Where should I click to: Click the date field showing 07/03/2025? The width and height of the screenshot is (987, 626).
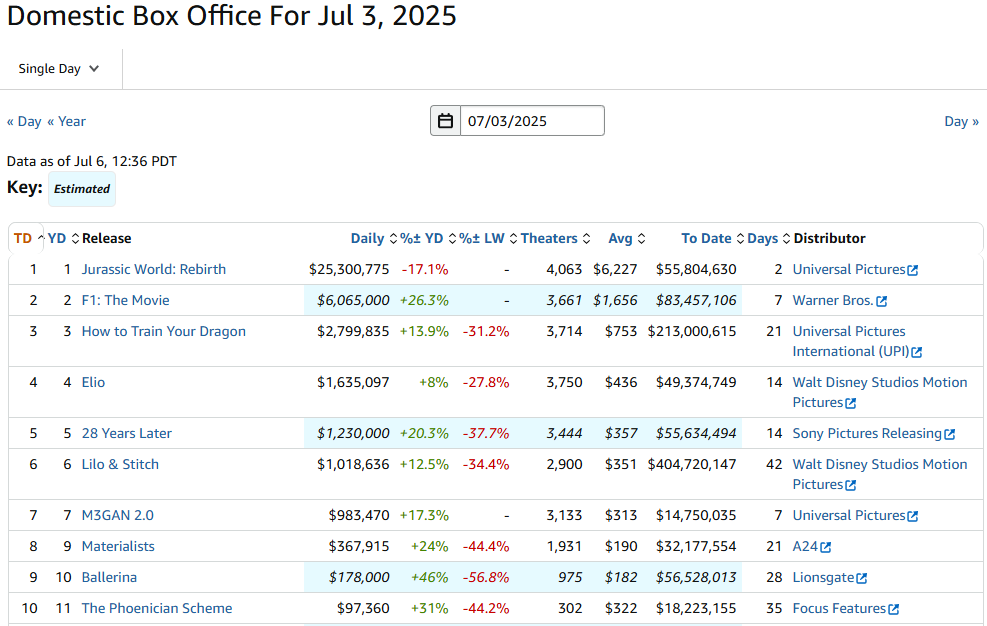click(x=533, y=121)
